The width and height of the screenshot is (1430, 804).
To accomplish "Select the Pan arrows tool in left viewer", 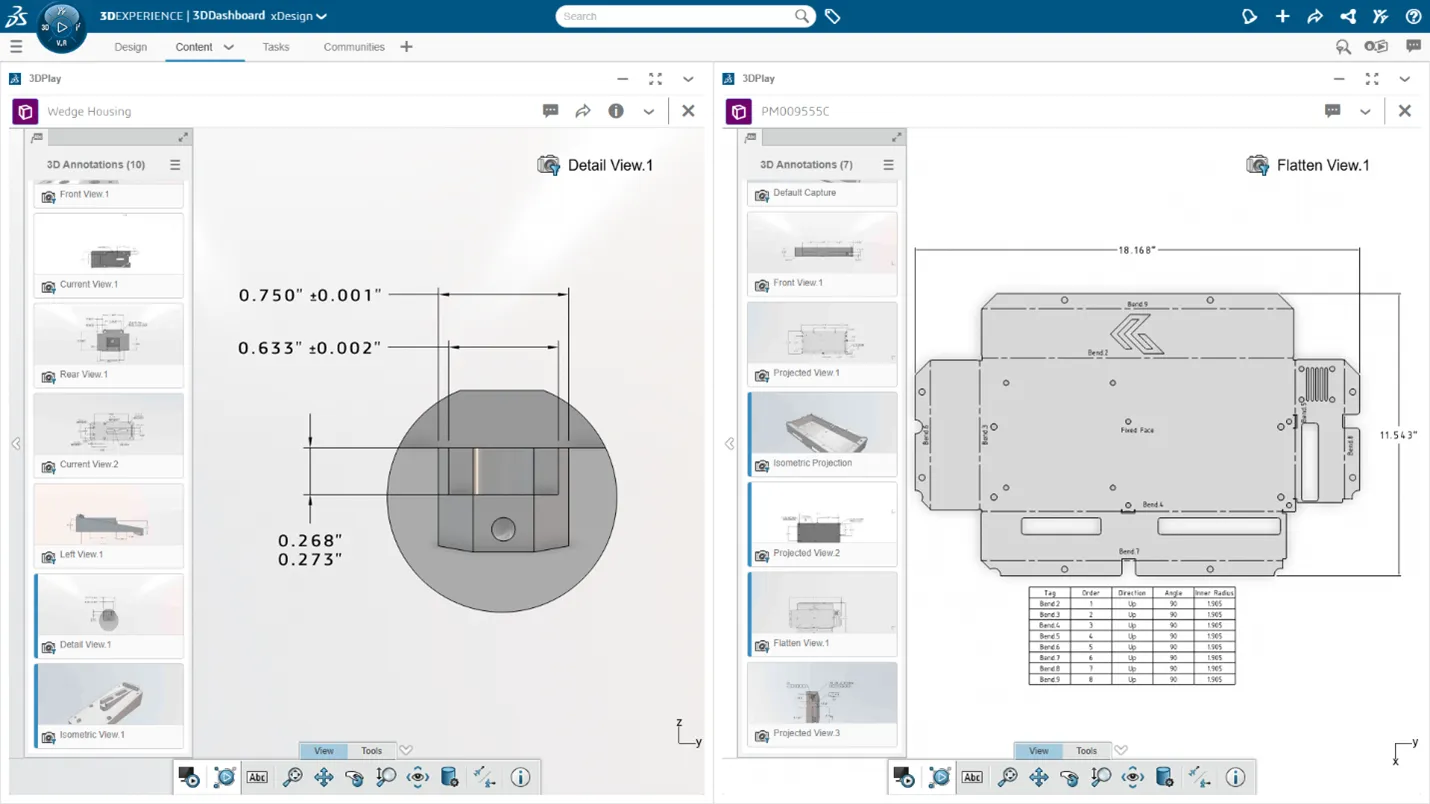I will (324, 777).
